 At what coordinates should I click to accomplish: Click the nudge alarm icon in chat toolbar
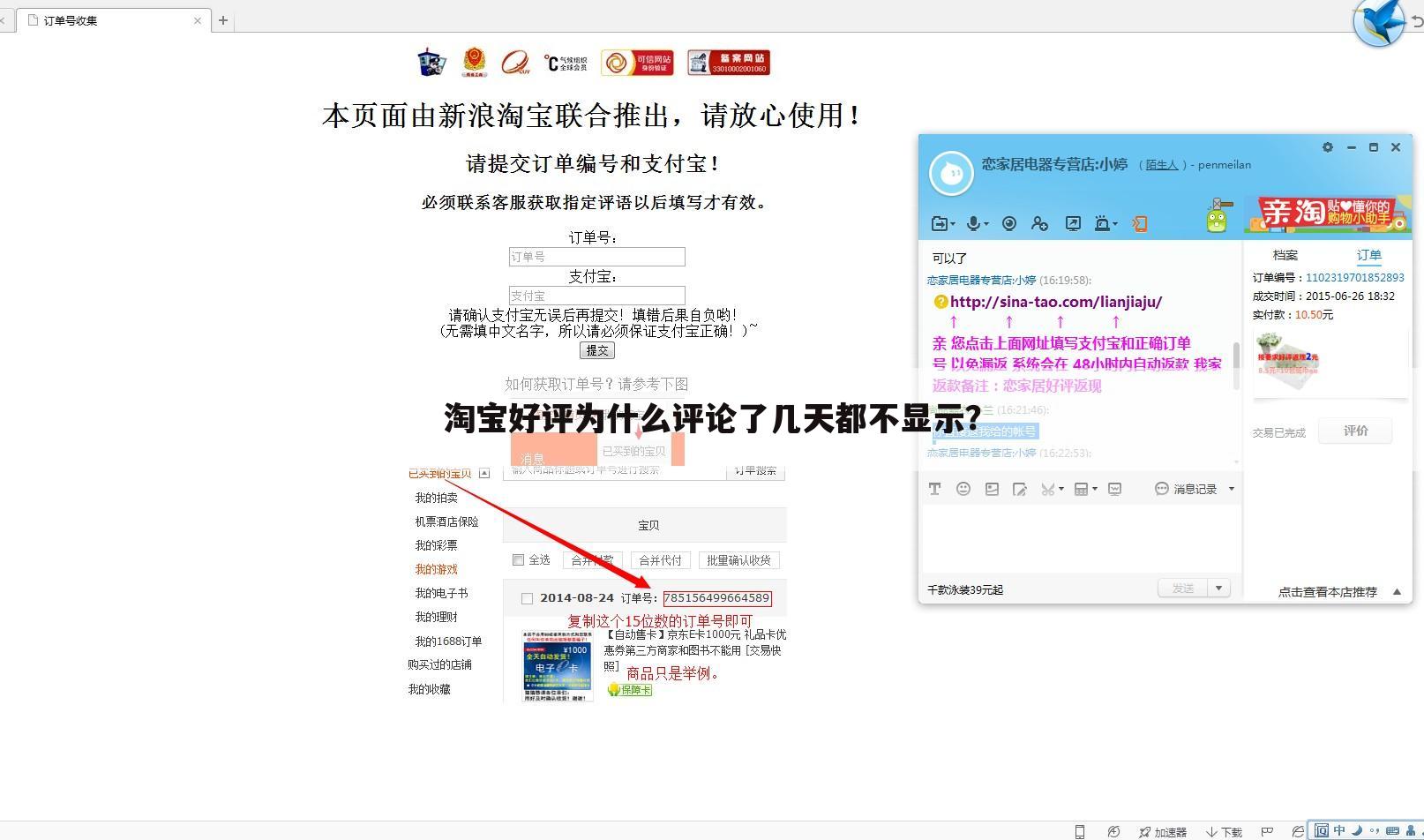click(1102, 224)
